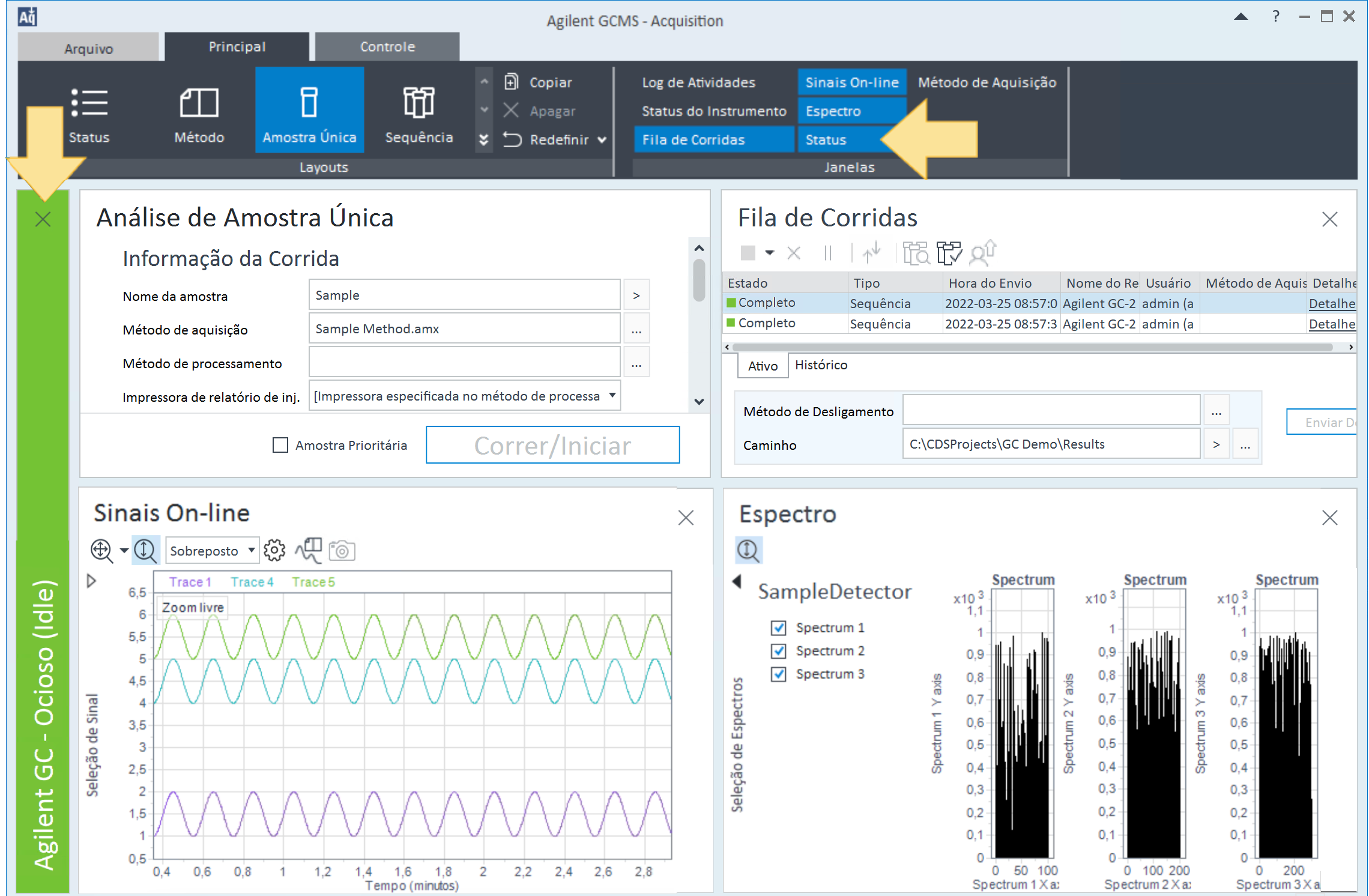1369x896 pixels.
Task: Click the run queue horizontal scrollbar
Action: [x=1032, y=347]
